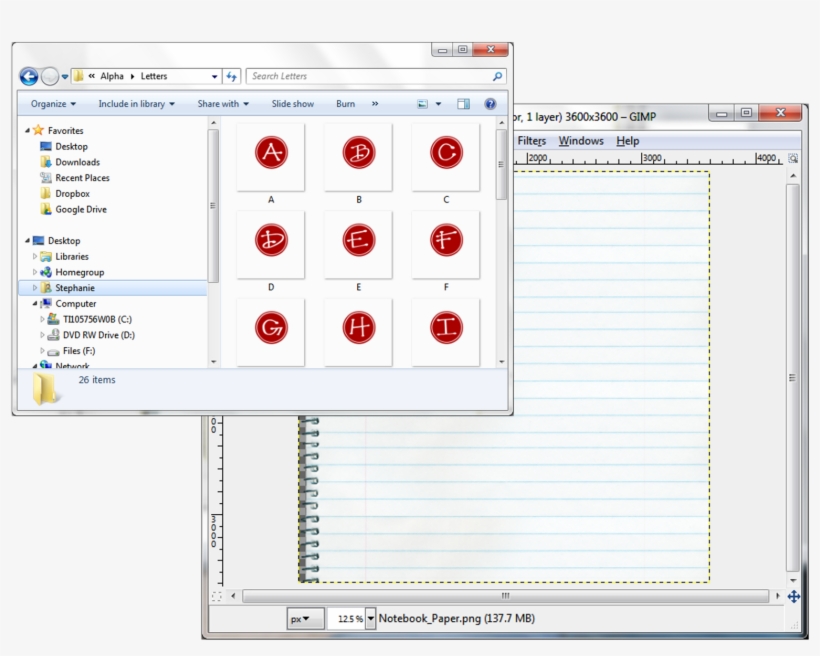Open the GIMP Windows menu

click(x=581, y=141)
